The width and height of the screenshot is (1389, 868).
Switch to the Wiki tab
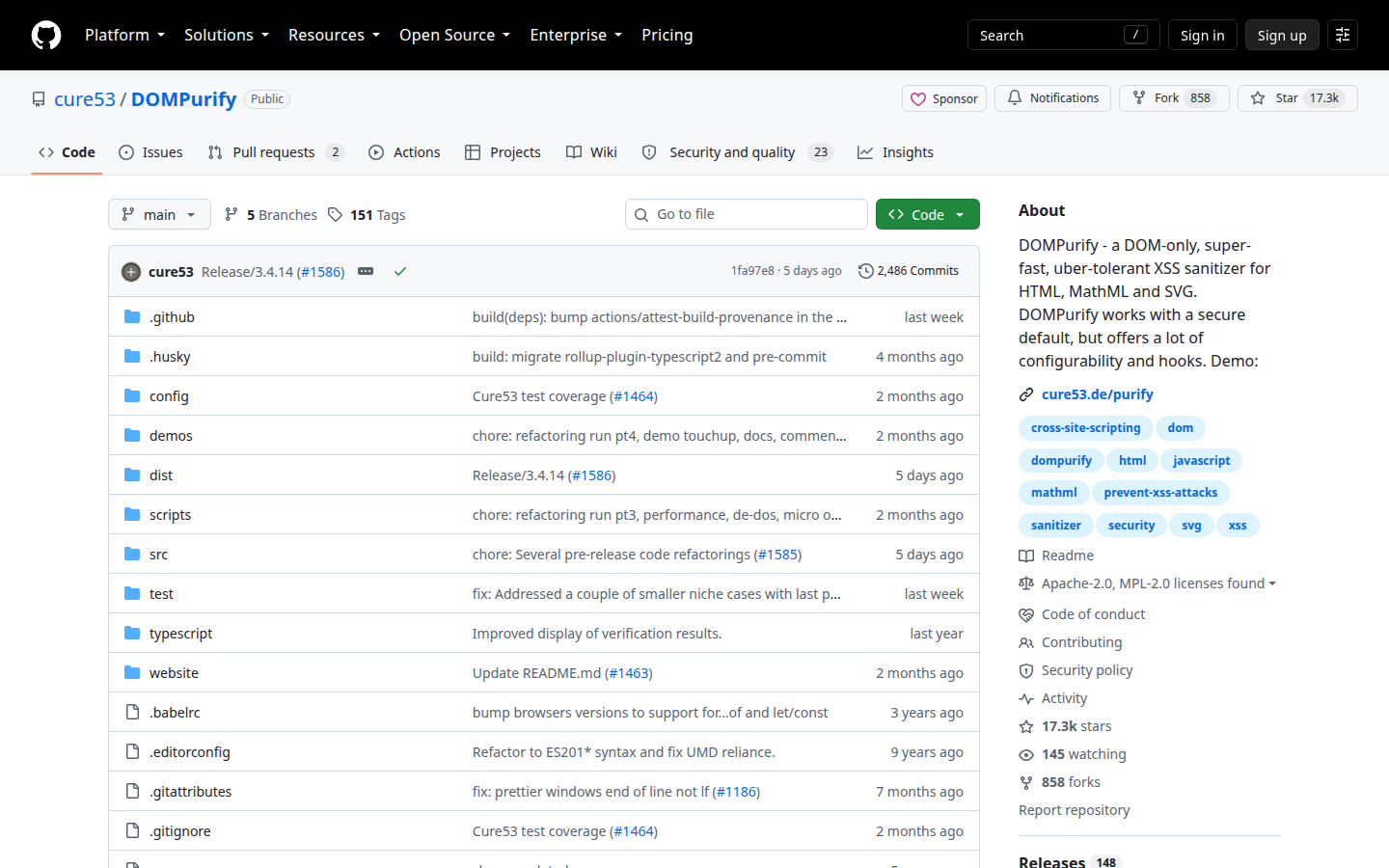coord(591,152)
